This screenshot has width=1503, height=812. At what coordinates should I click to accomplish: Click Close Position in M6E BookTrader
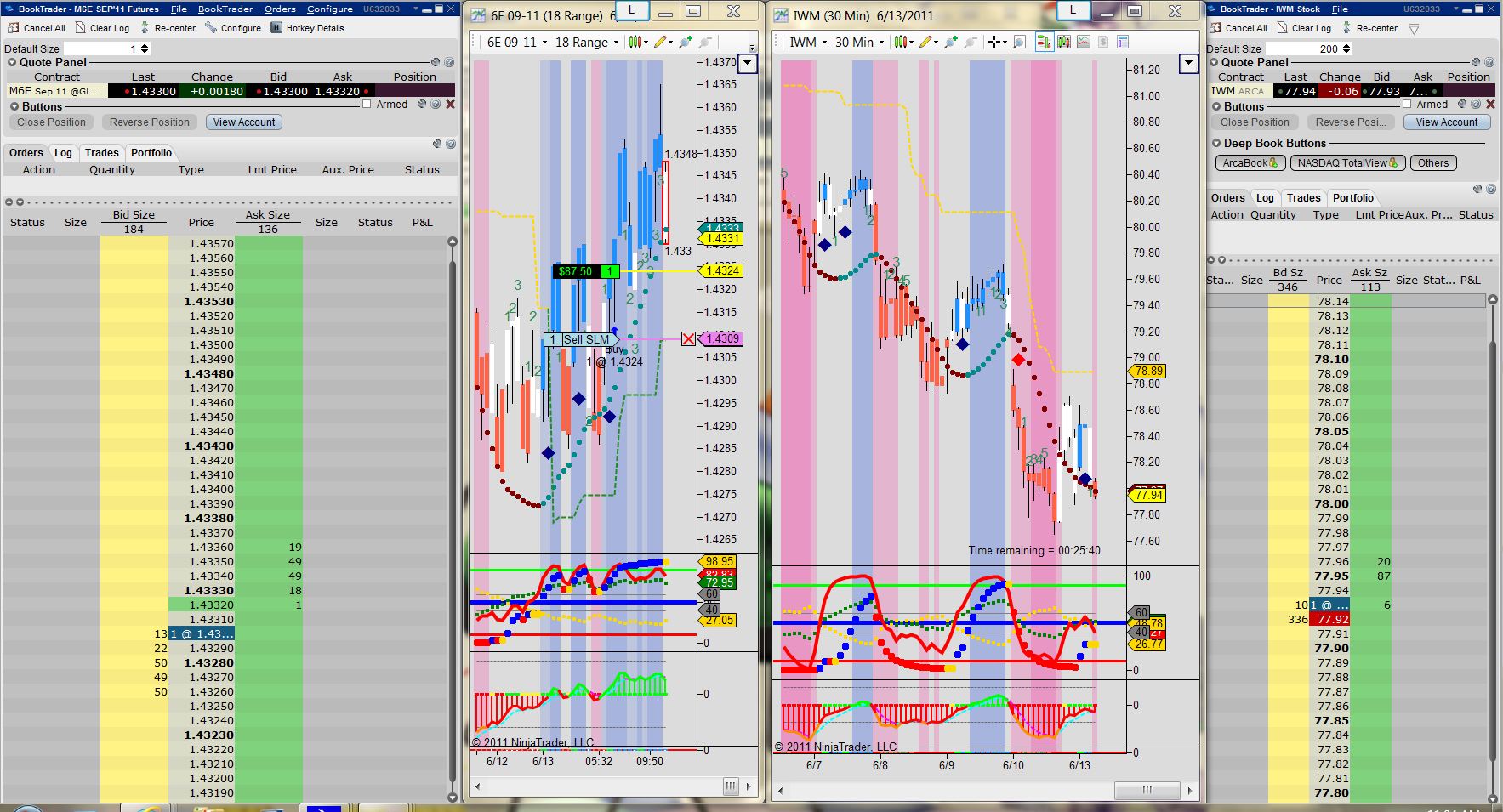point(52,122)
